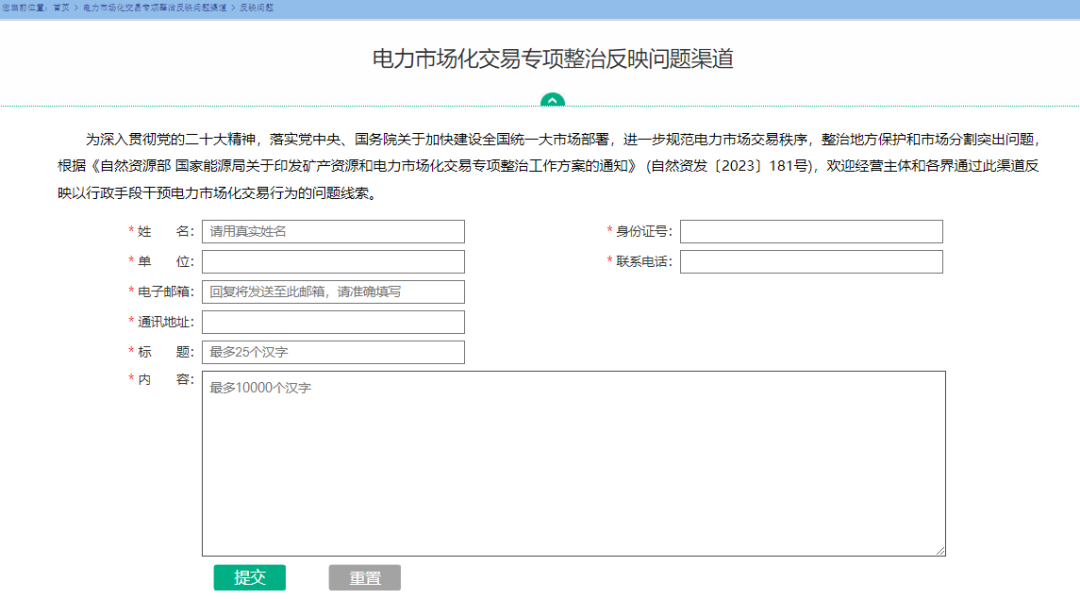The image size is (1080, 599).
Task: Go to 电力市场化交易专项整治反映问题渠道 breadcrumb link
Action: [x=154, y=7]
